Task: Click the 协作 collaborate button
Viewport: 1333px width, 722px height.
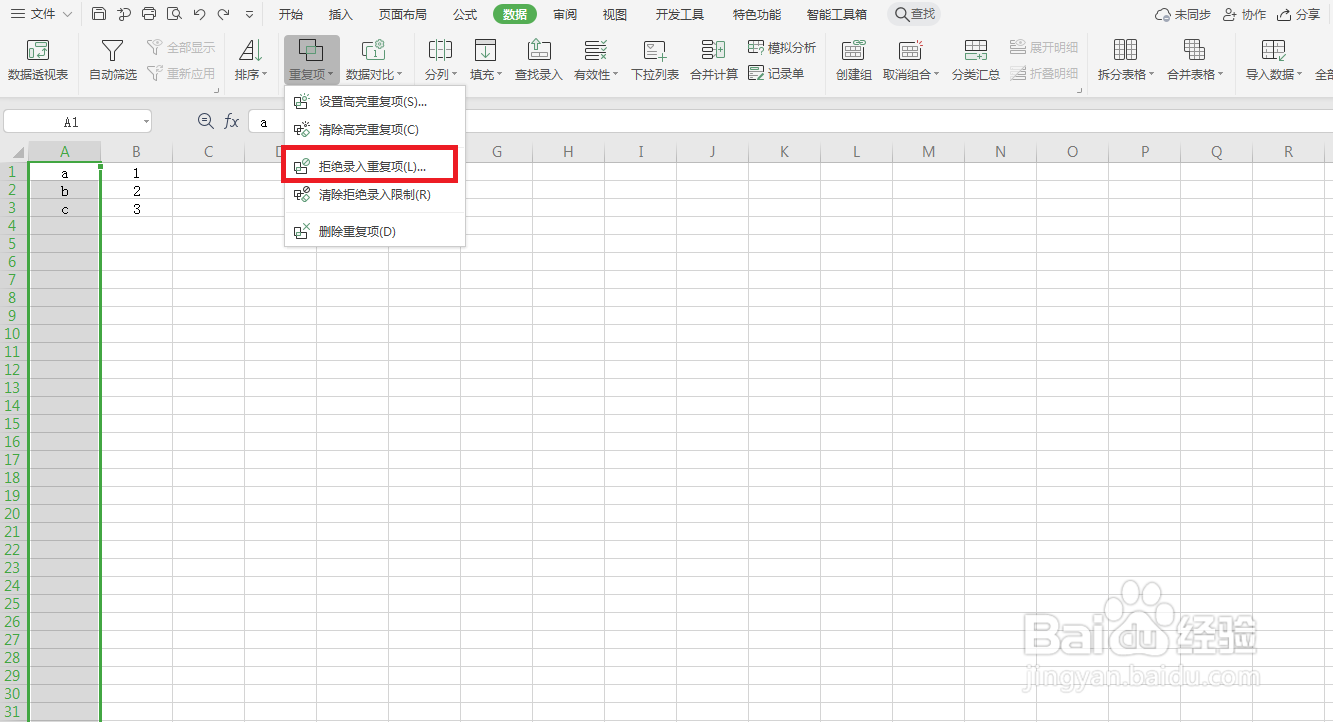Action: click(1245, 15)
